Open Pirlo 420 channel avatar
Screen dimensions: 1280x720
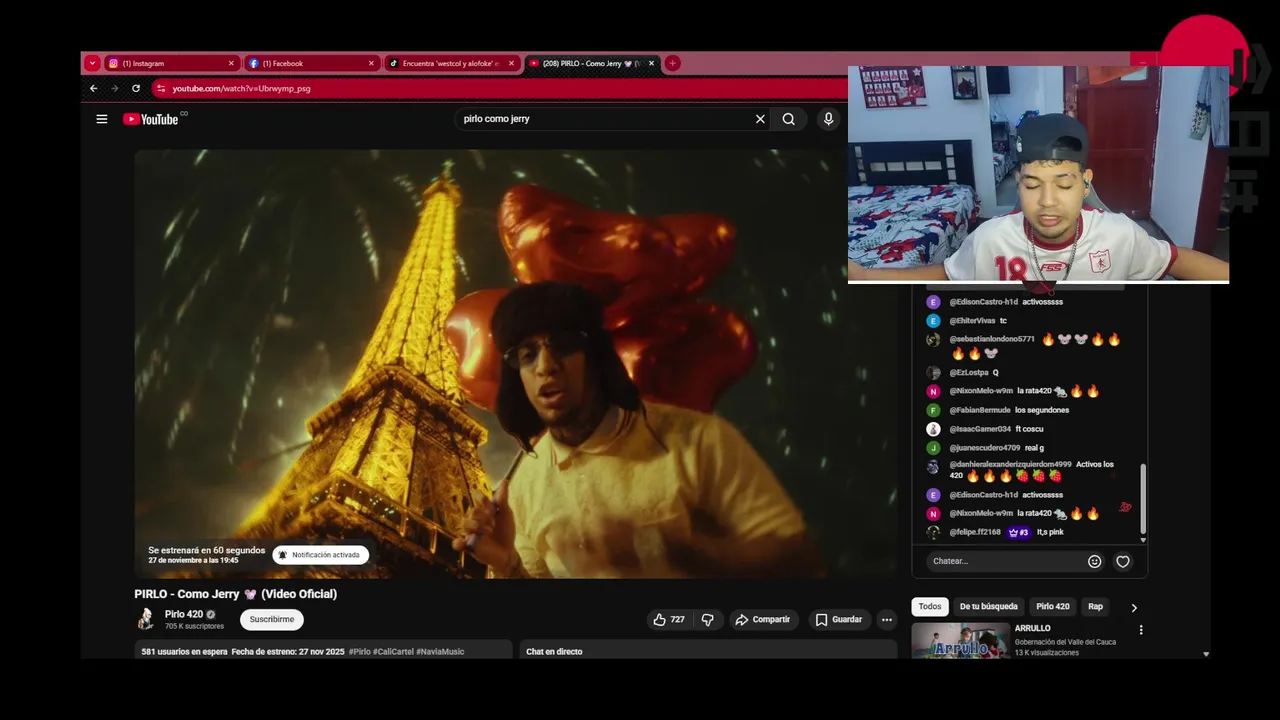(x=146, y=619)
